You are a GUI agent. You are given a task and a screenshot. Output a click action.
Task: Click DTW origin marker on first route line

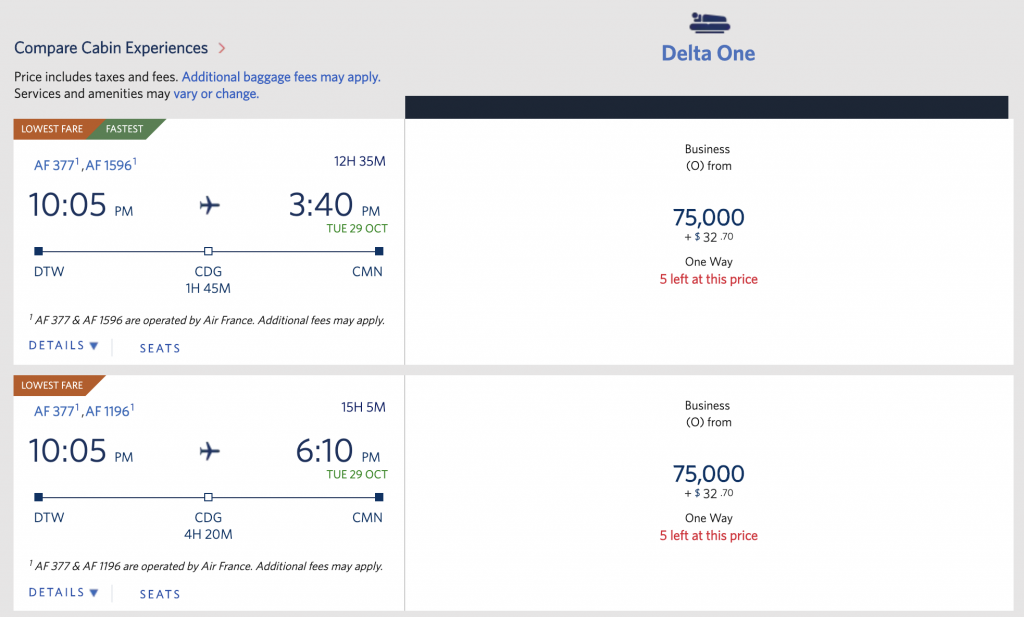39,251
